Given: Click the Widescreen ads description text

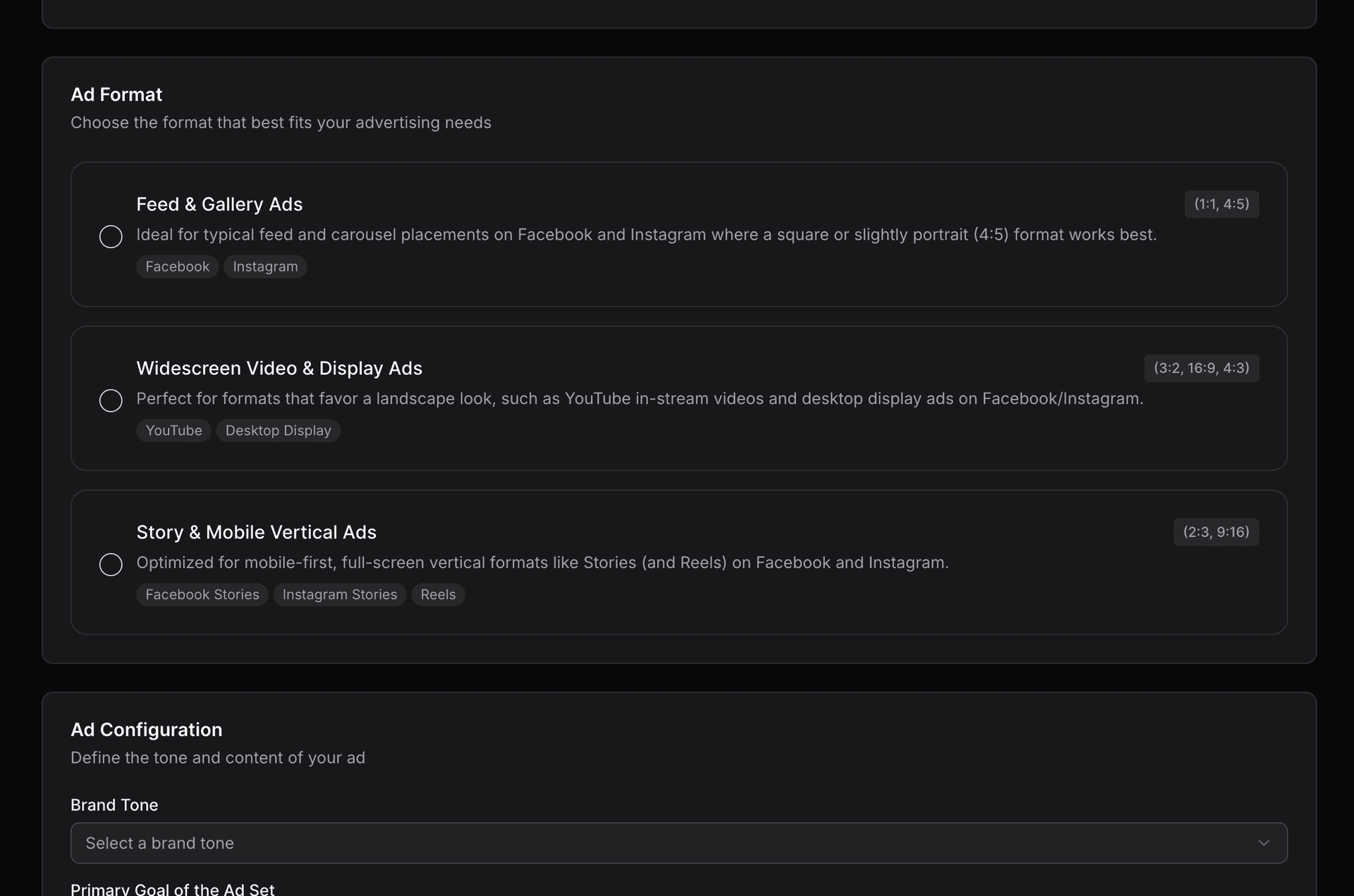Looking at the screenshot, I should [640, 399].
